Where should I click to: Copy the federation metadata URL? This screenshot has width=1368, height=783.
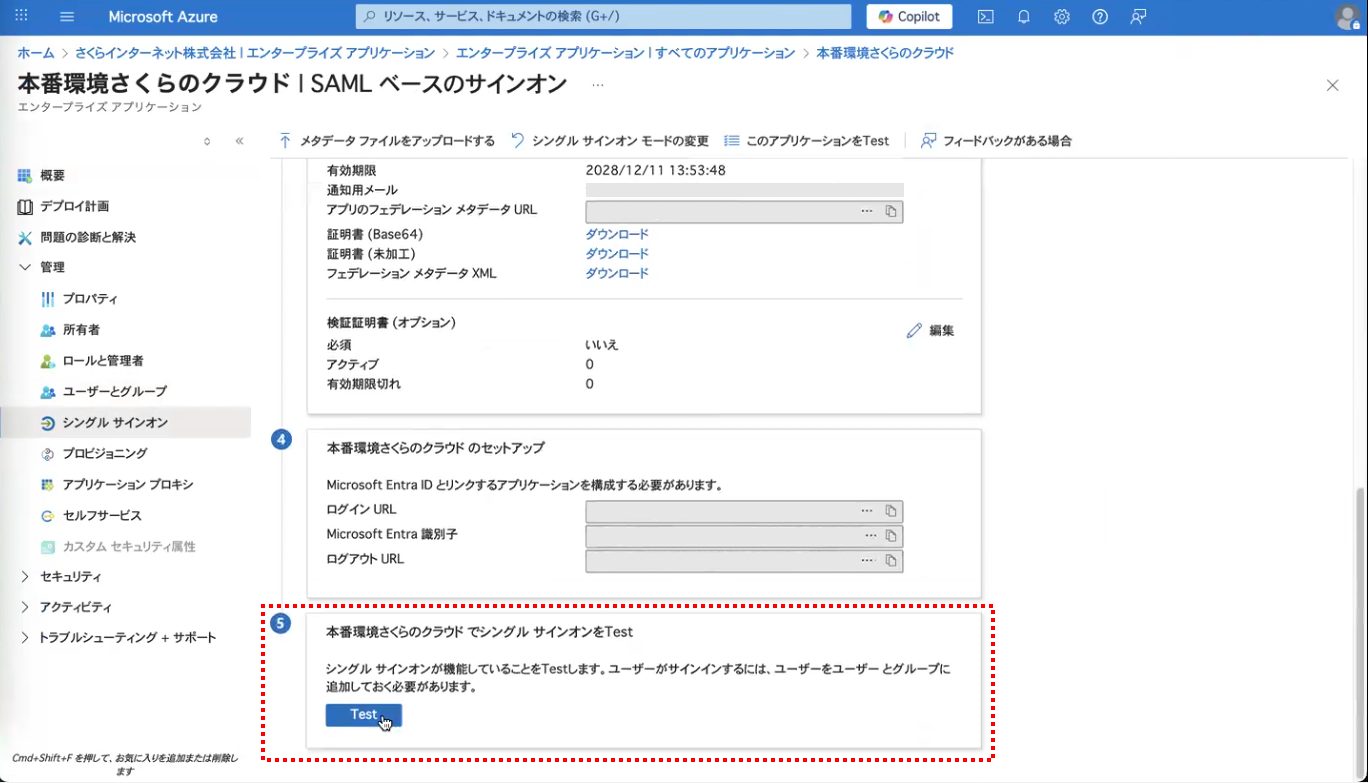[890, 211]
